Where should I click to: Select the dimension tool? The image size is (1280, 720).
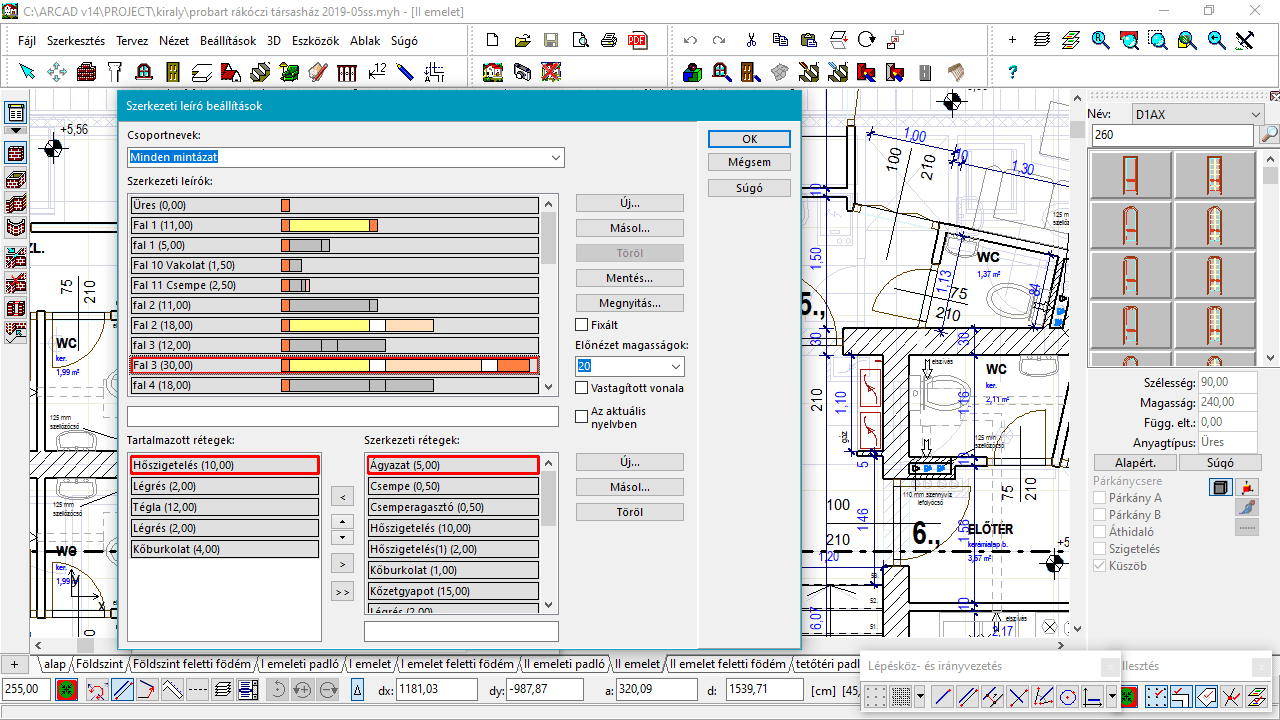tap(377, 72)
